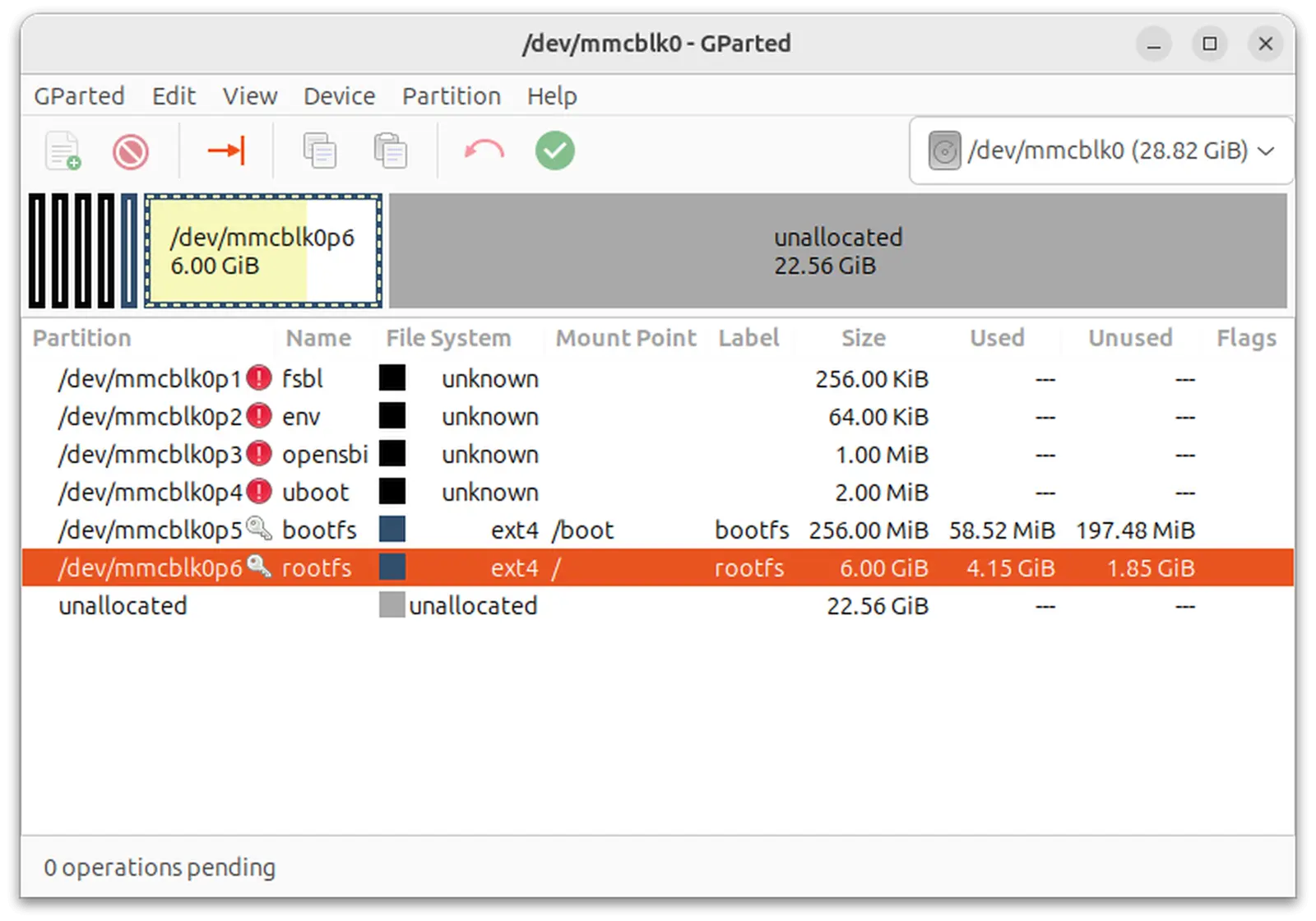Click the Name column header

click(318, 338)
